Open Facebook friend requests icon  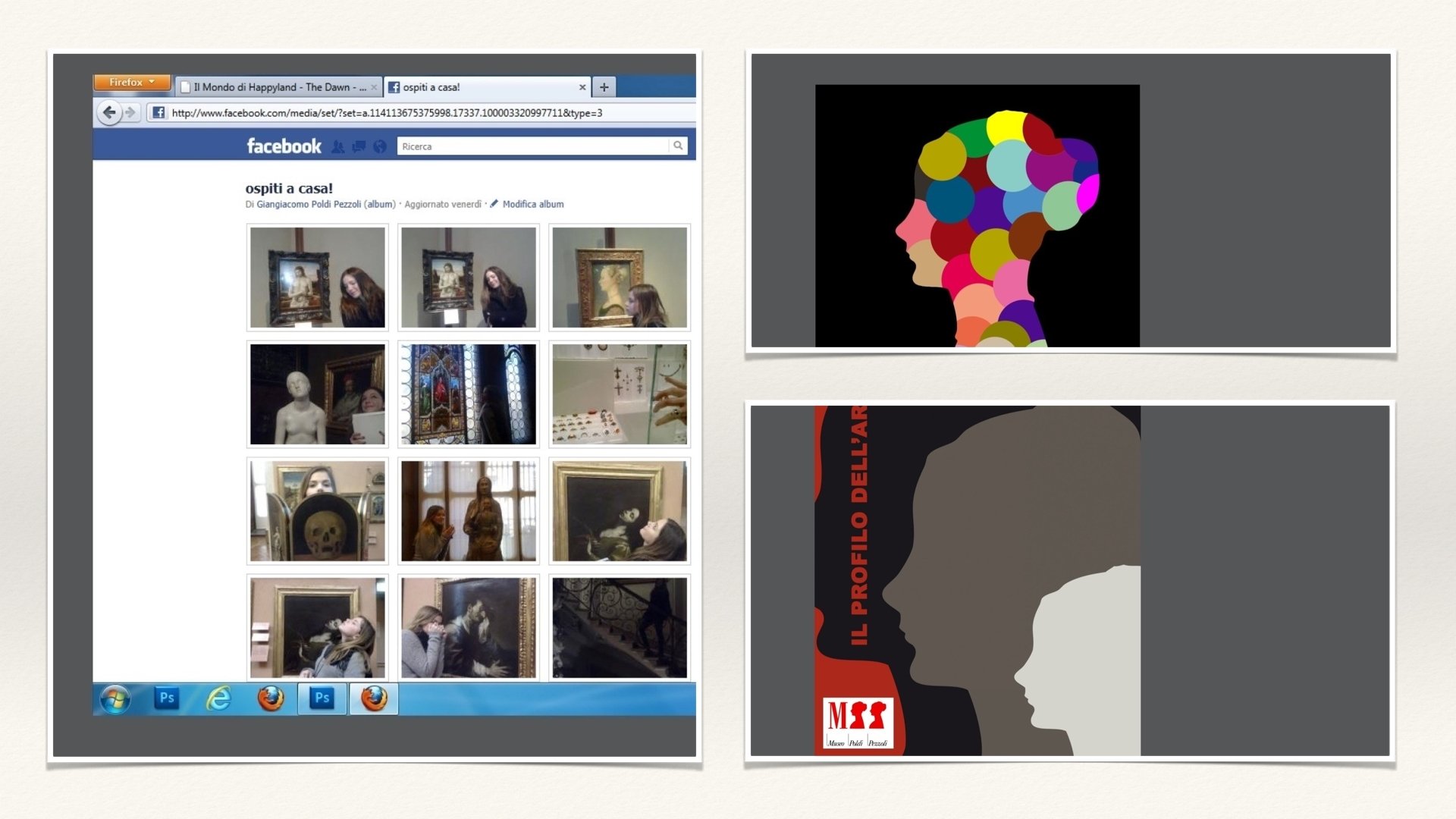click(338, 146)
